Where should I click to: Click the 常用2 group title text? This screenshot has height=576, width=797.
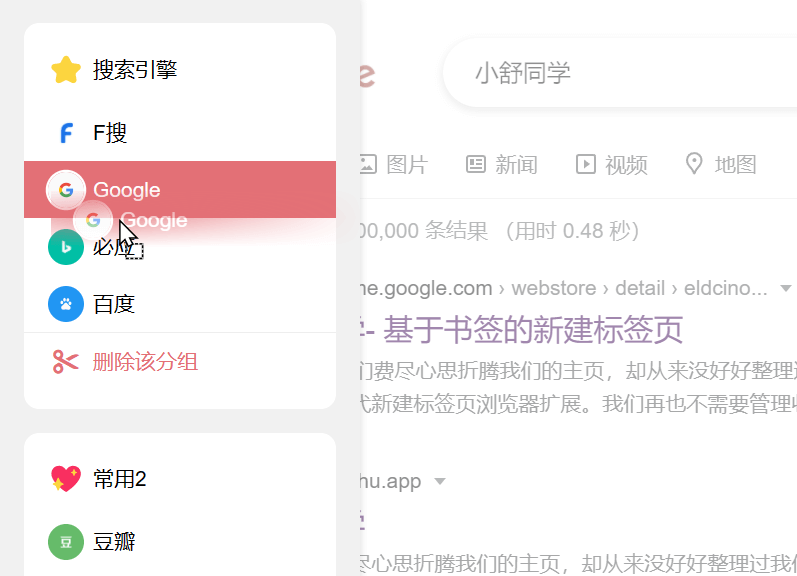[x=120, y=479]
